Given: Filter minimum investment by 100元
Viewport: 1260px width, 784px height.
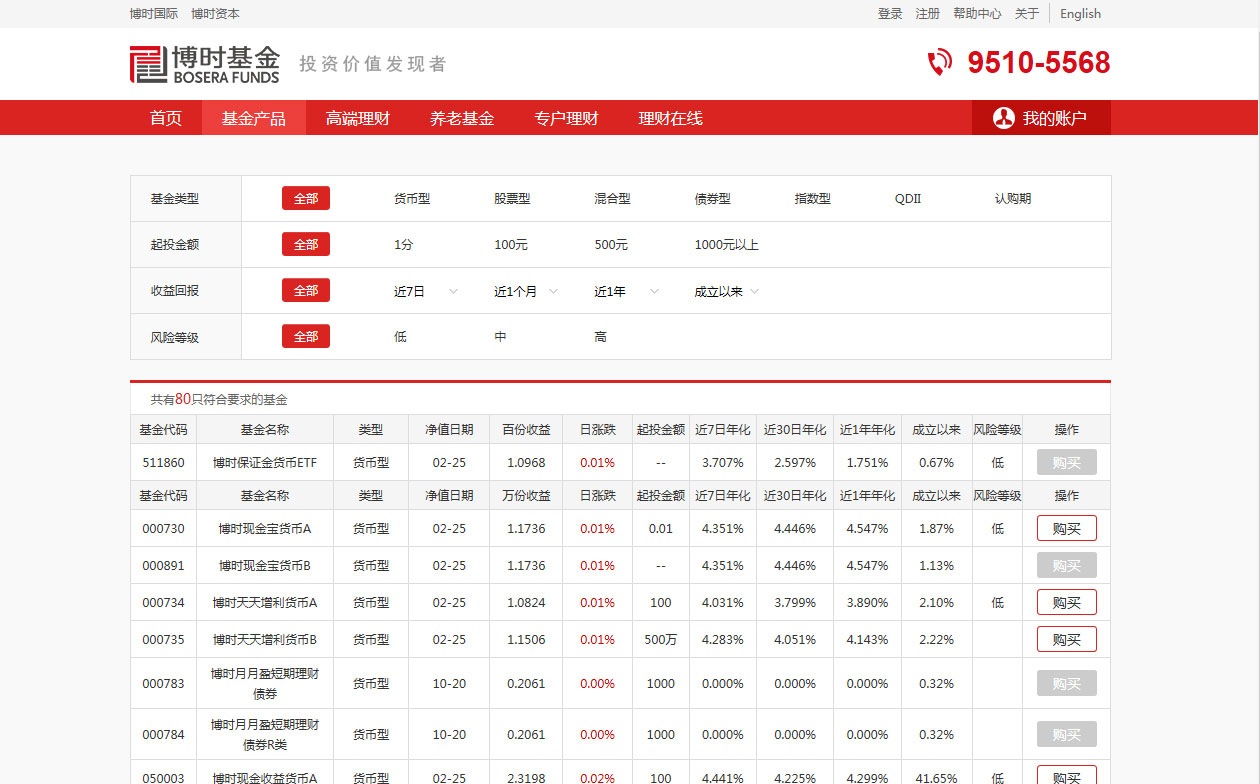Looking at the screenshot, I should [x=511, y=245].
